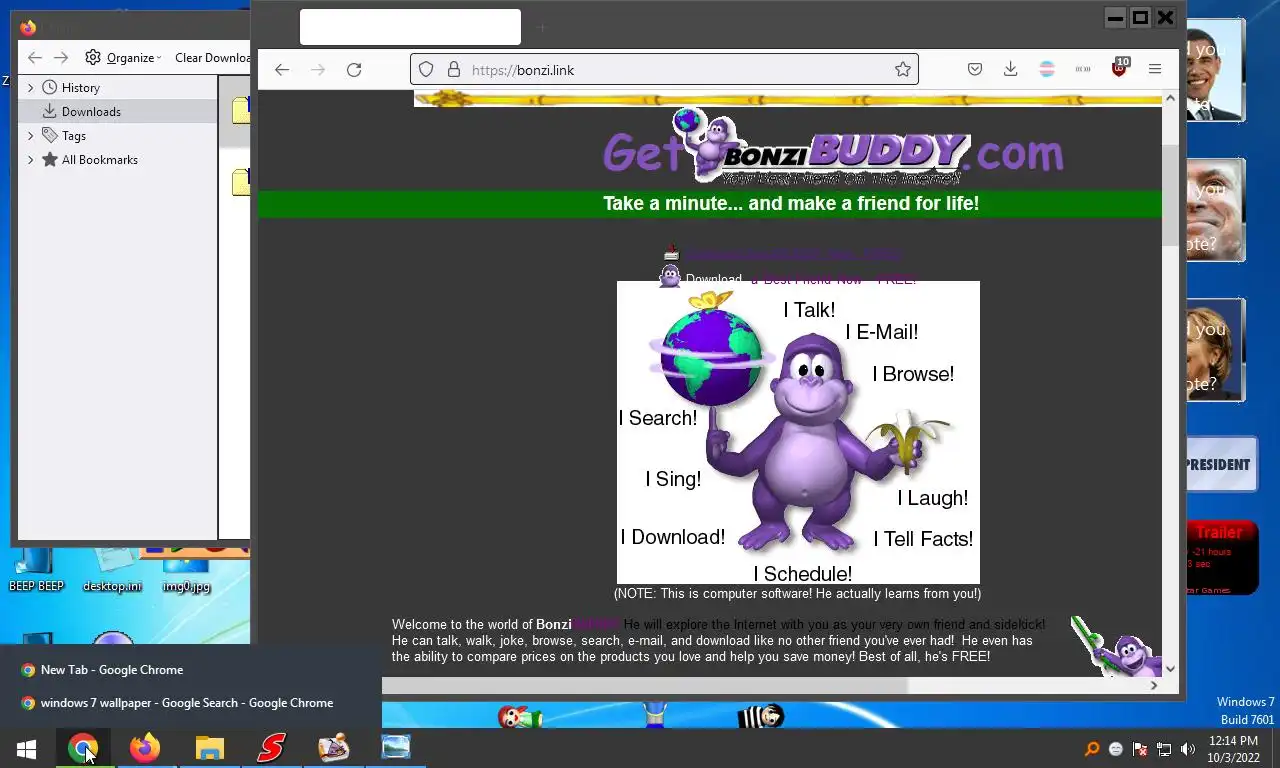Click the volume speaker tray icon
The width and height of the screenshot is (1280, 768).
tap(1188, 749)
